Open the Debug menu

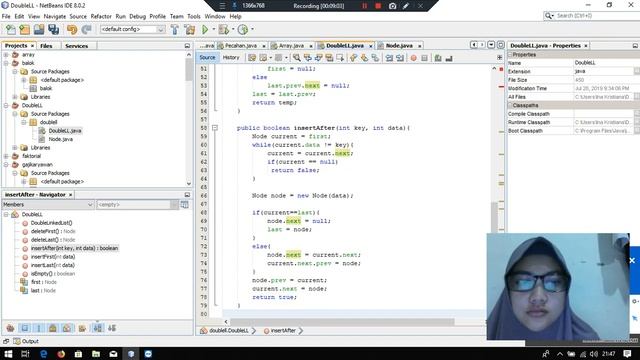[x=138, y=16]
